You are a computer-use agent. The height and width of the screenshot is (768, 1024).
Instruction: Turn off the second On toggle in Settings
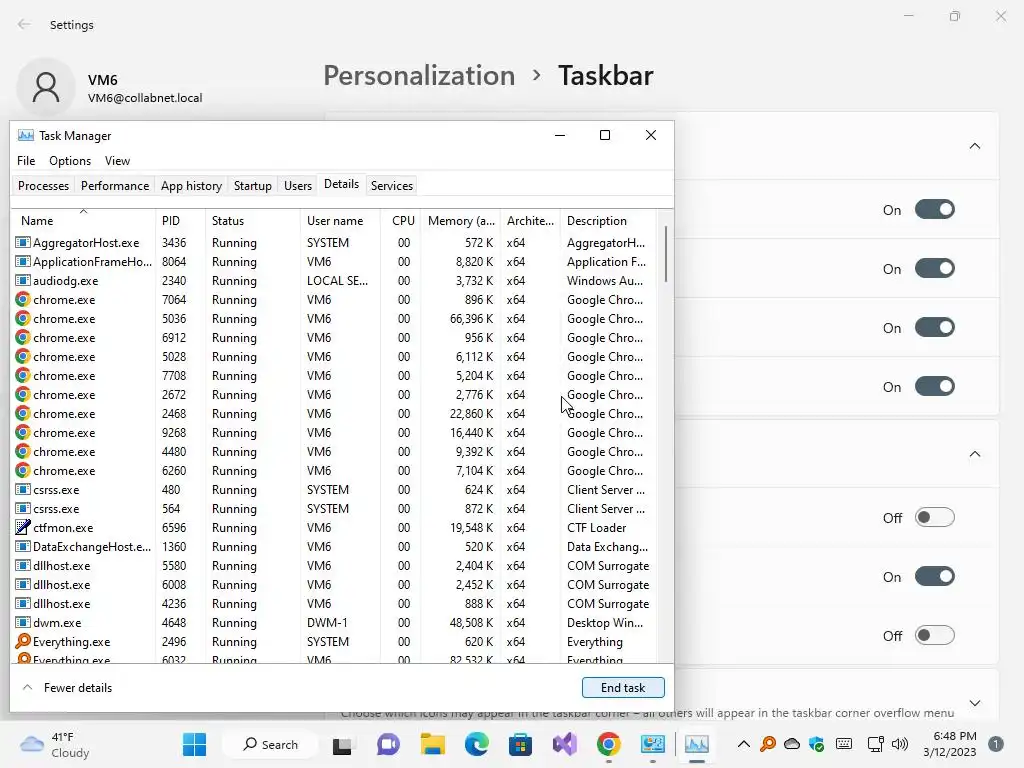click(x=935, y=268)
